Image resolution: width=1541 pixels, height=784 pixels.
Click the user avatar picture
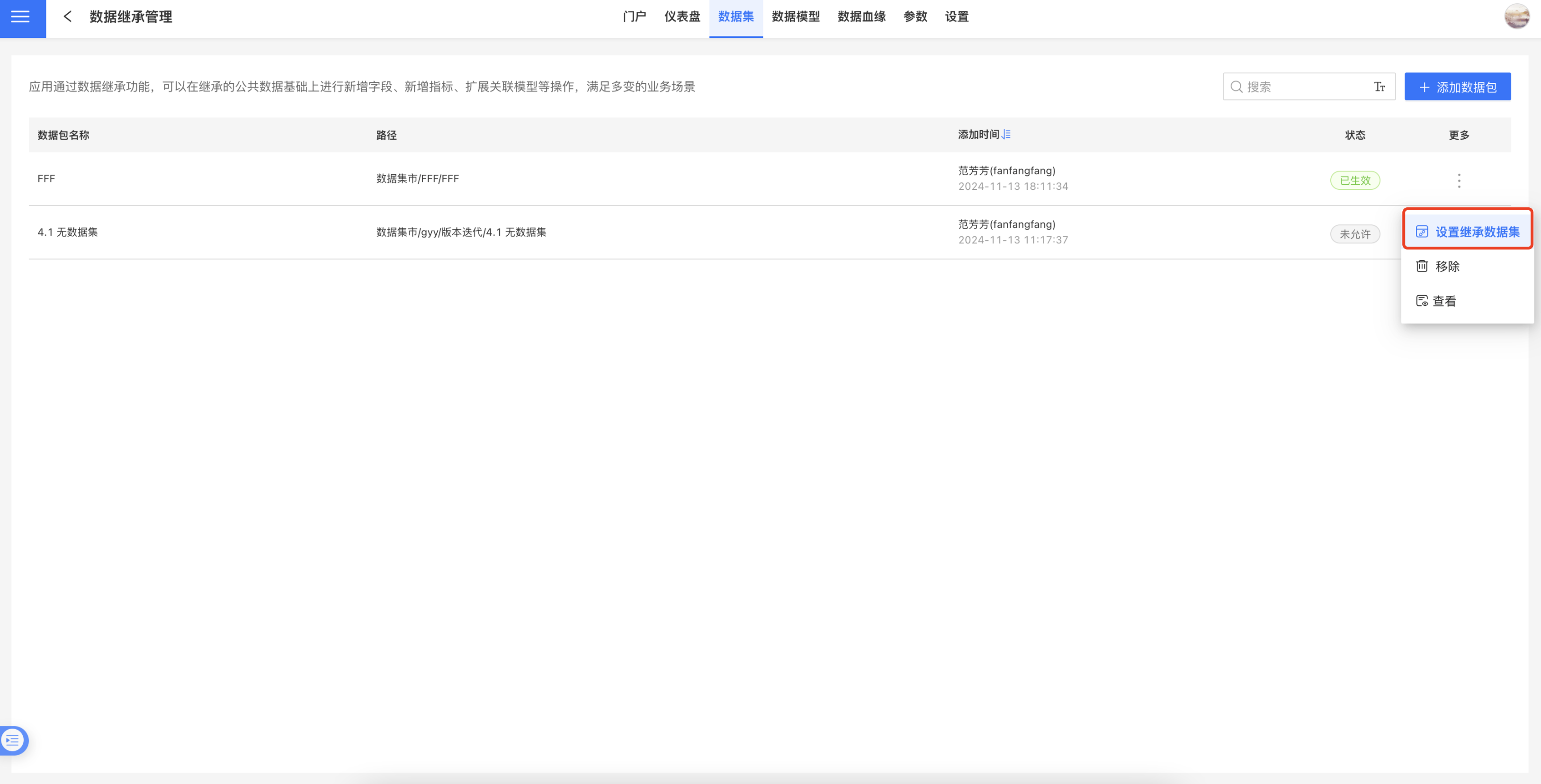[1516, 17]
